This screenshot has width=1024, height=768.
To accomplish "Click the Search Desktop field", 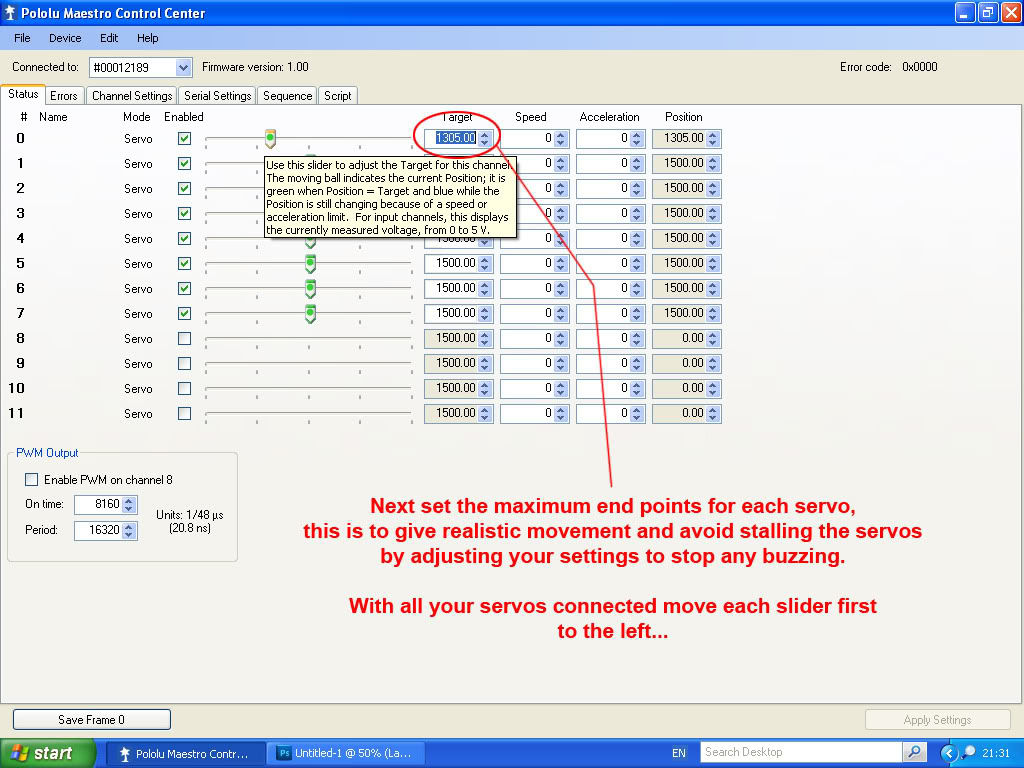I will click(801, 752).
